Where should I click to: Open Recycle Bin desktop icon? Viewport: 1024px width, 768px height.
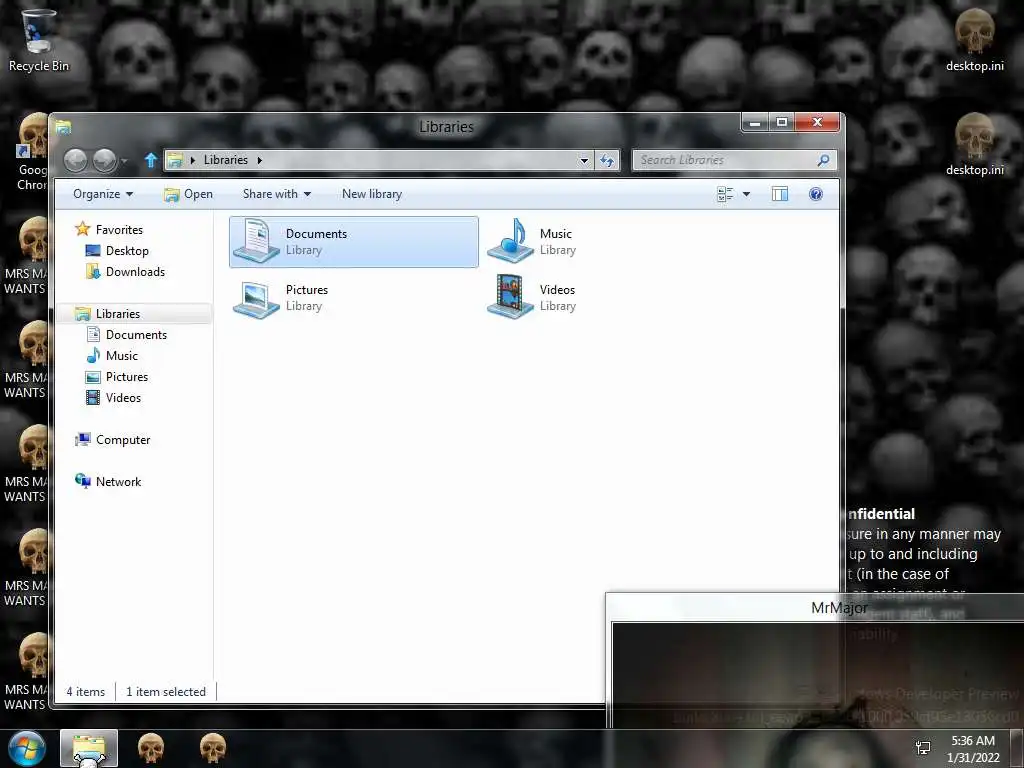[x=39, y=40]
